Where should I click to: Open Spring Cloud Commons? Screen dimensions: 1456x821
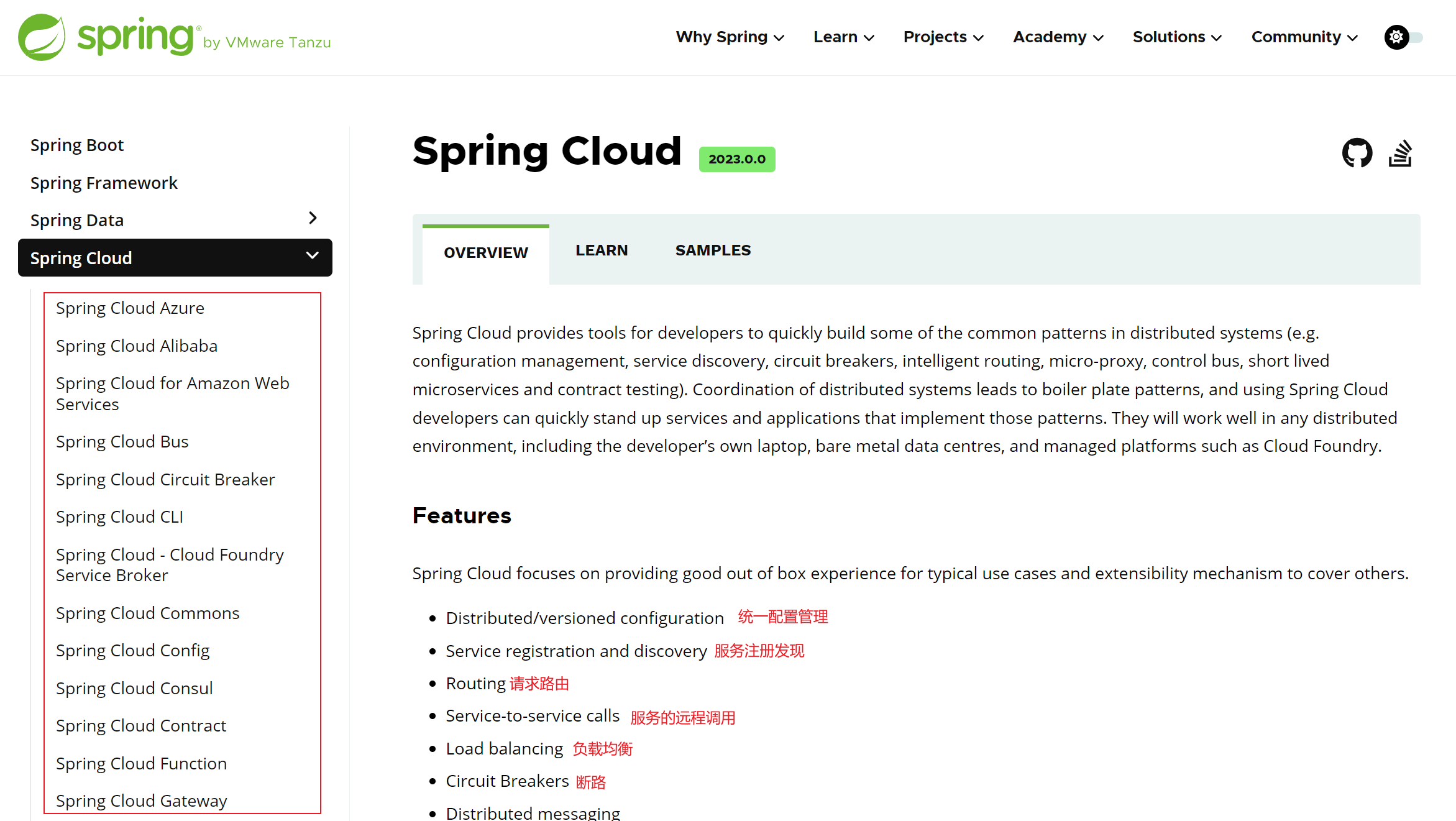click(x=147, y=613)
